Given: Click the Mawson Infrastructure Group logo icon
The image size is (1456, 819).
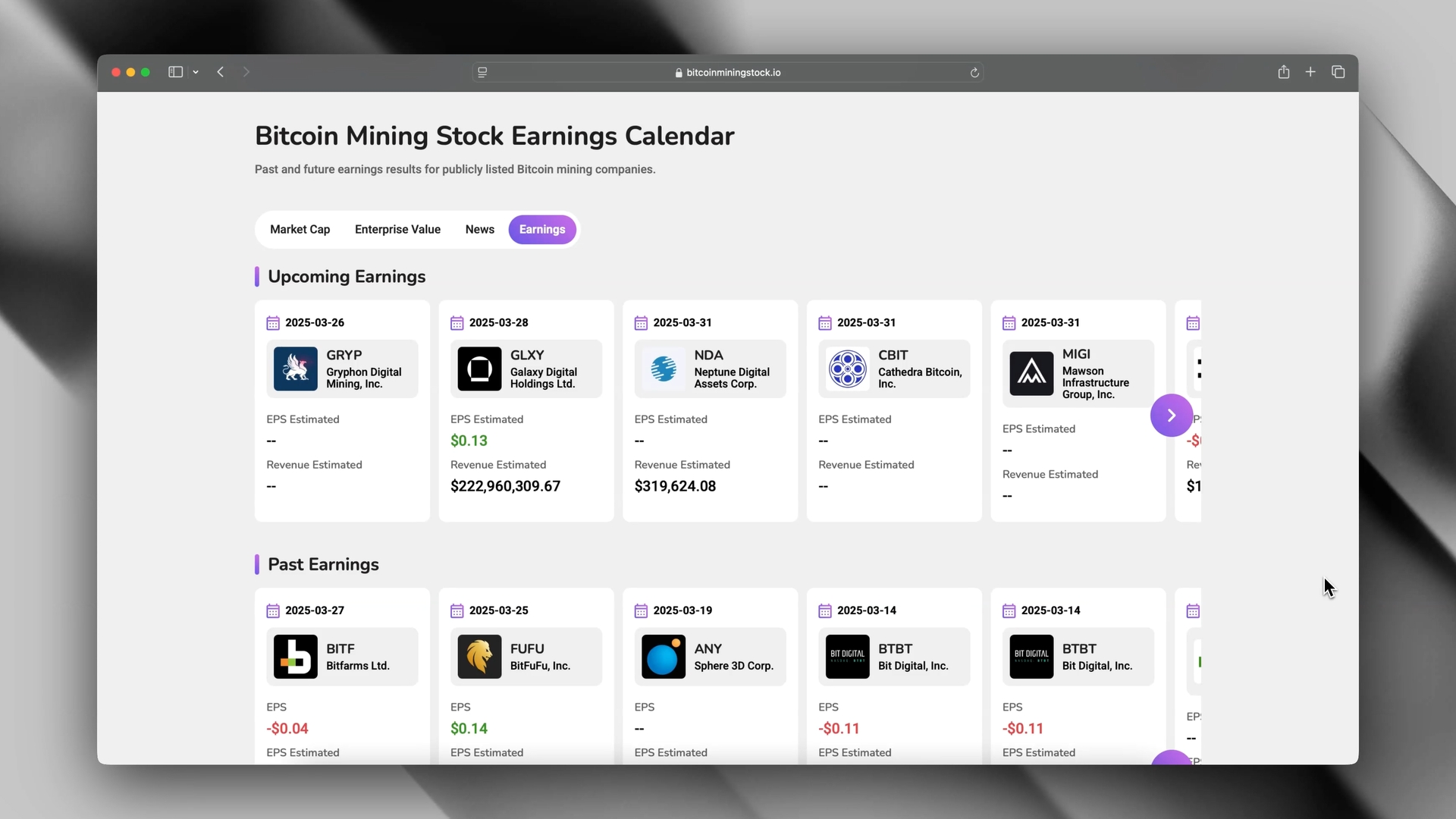Looking at the screenshot, I should tap(1031, 373).
